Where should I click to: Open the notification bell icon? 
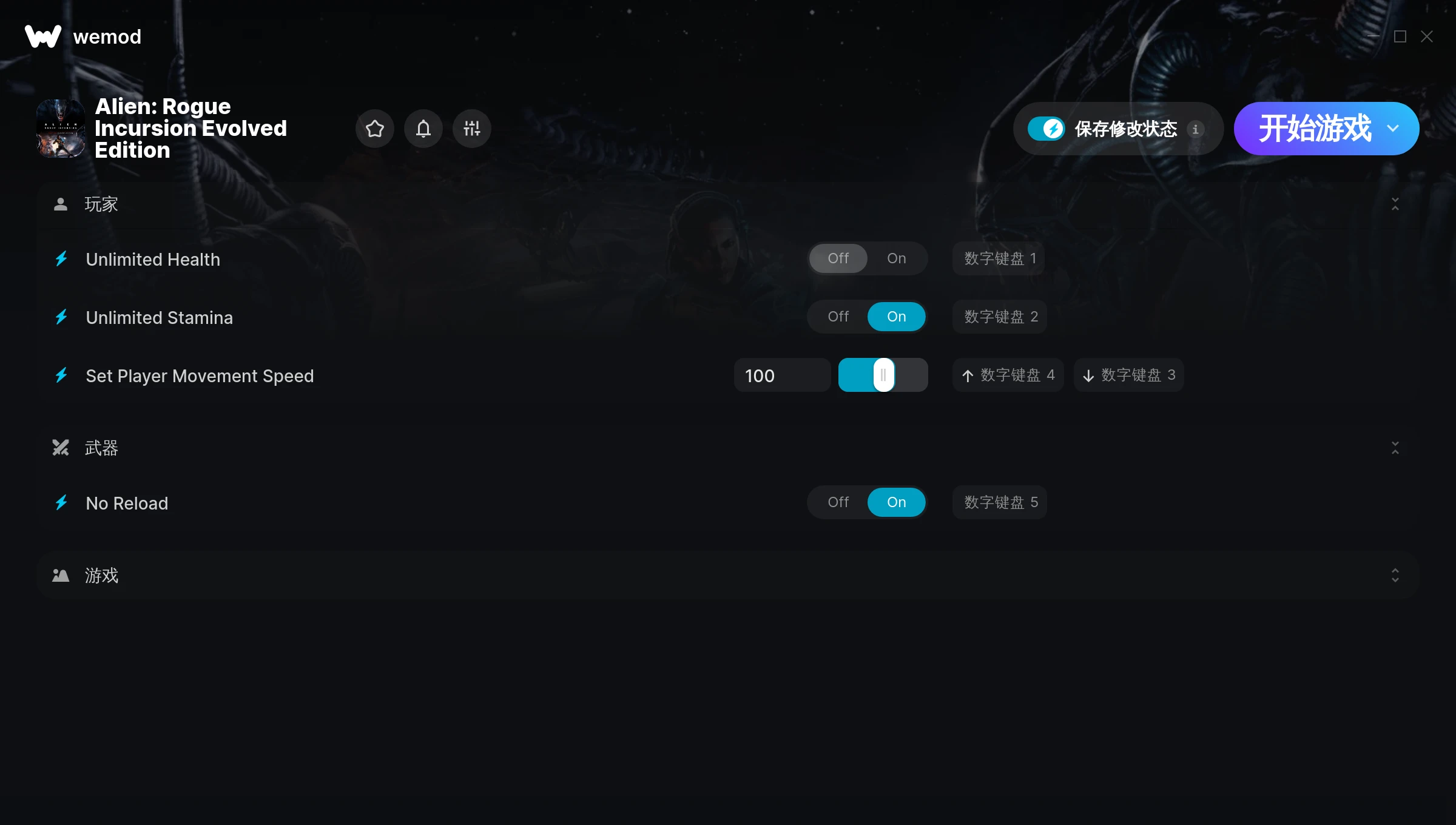click(x=423, y=129)
